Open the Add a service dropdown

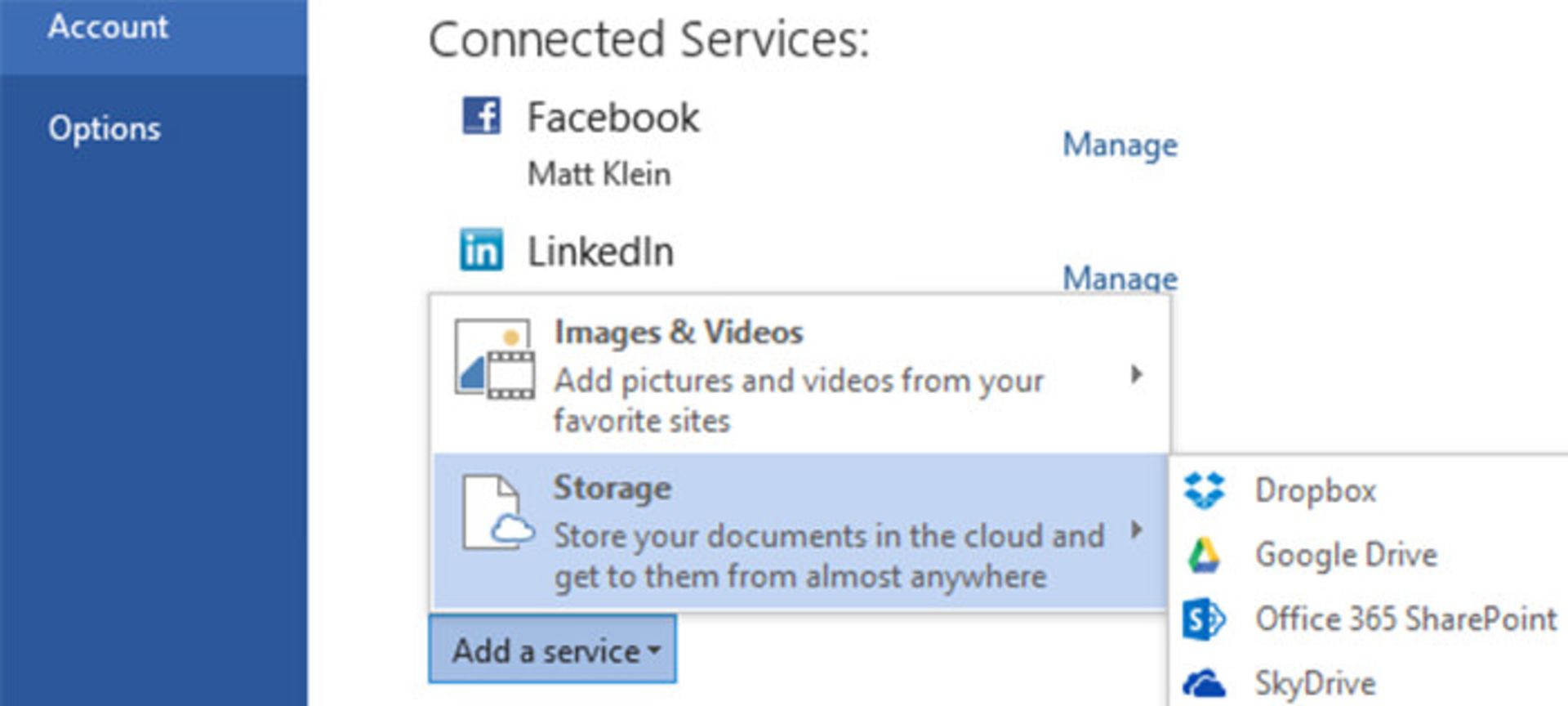(x=552, y=650)
